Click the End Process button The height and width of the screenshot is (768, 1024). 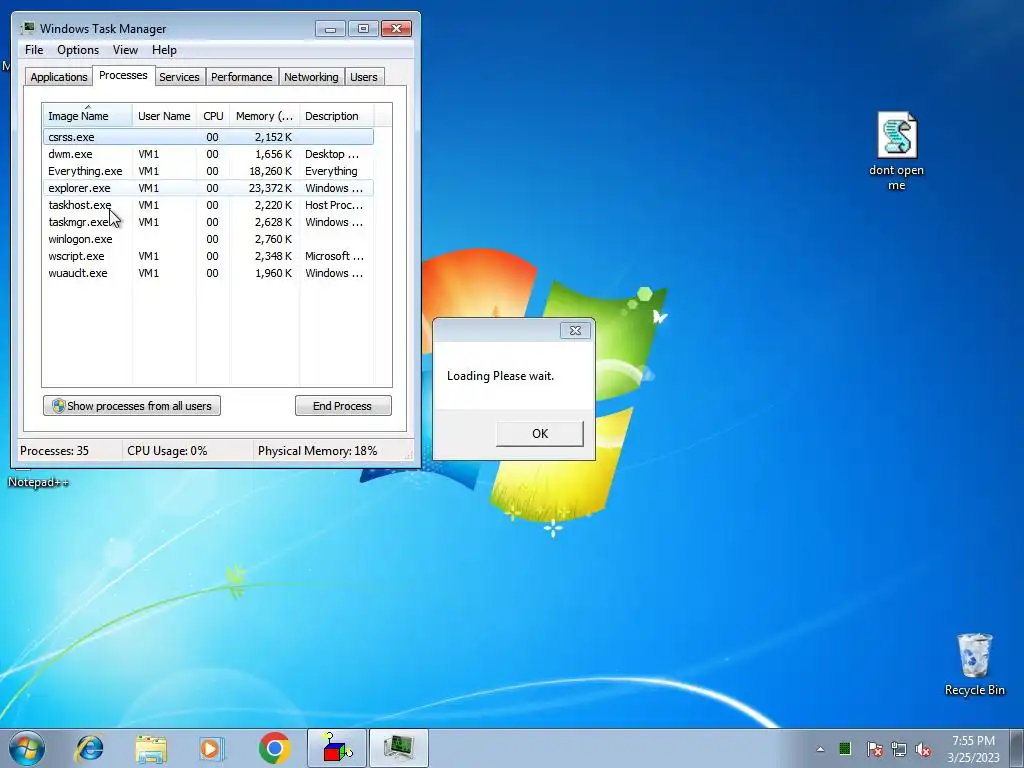[x=343, y=406]
